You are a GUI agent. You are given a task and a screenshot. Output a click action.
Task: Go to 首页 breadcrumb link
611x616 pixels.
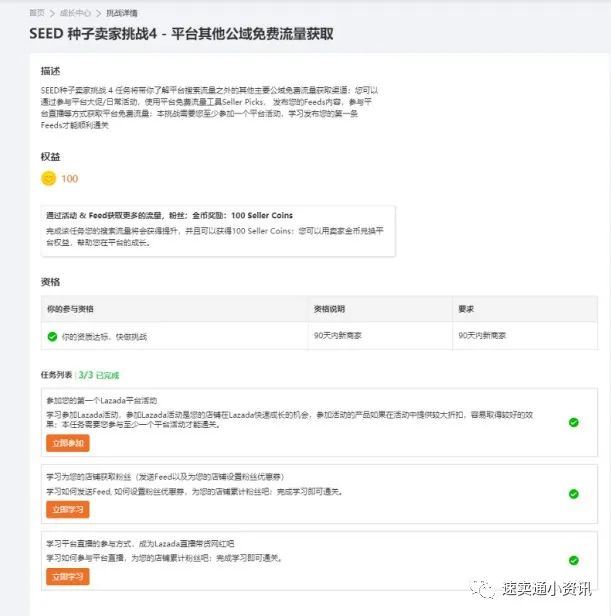(37, 13)
